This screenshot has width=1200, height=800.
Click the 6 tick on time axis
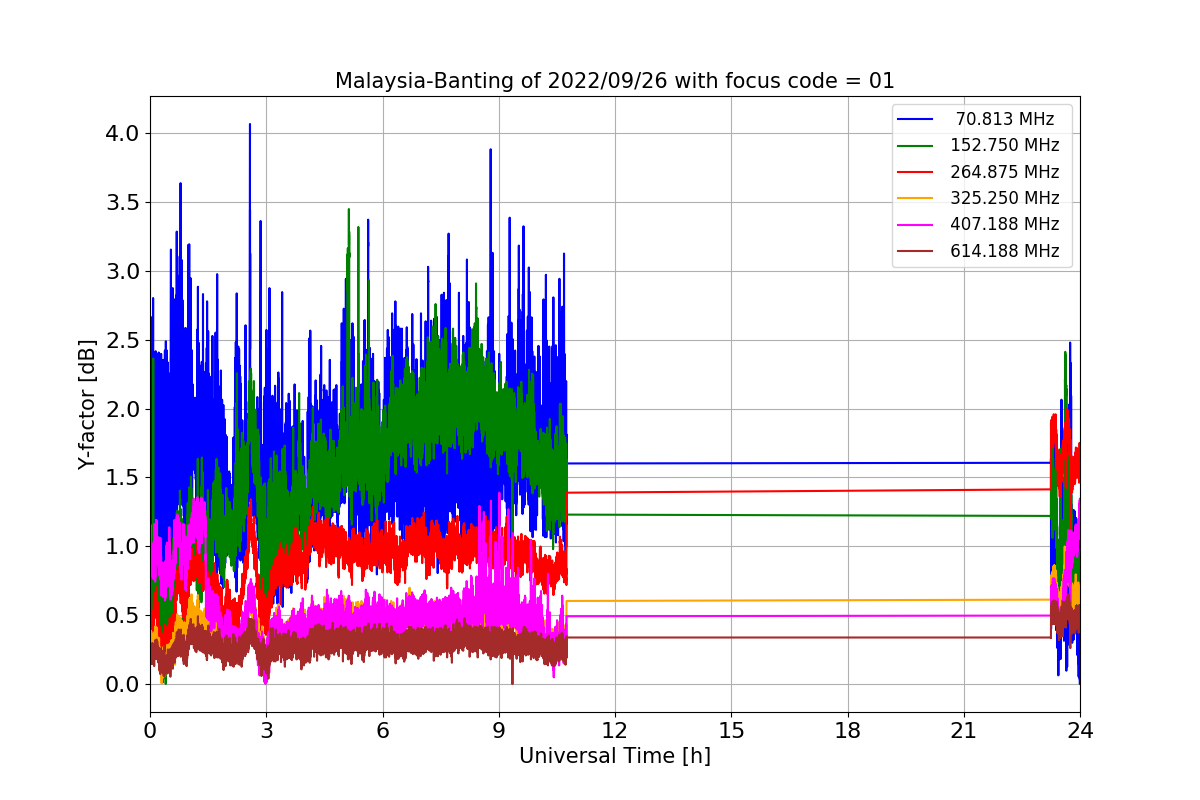pyautogui.click(x=382, y=731)
